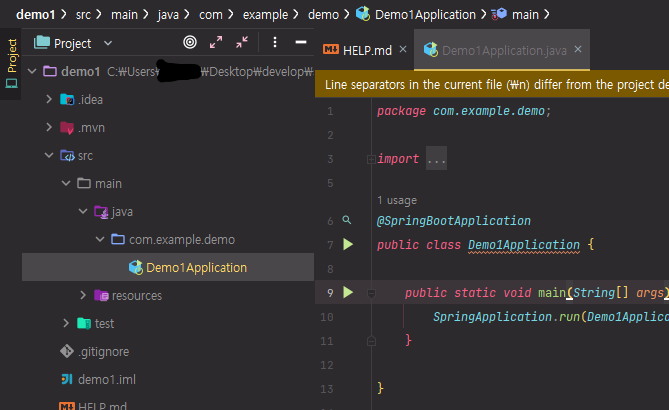This screenshot has width=669, height=410.
Task: Click Demo1Application in the breadcrumb bar
Action: (416, 15)
